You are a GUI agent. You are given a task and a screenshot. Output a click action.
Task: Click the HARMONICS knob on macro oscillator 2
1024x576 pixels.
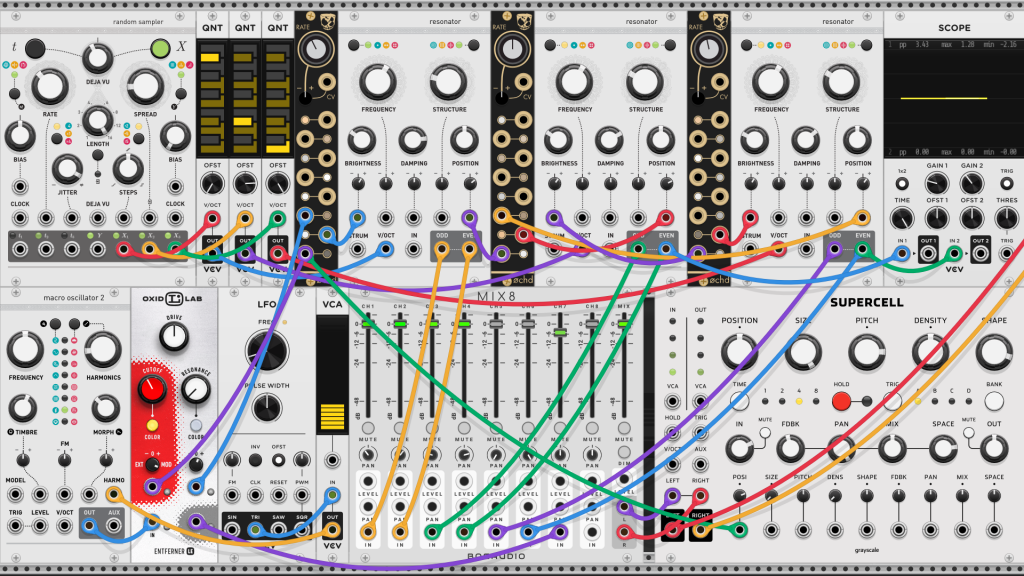103,349
